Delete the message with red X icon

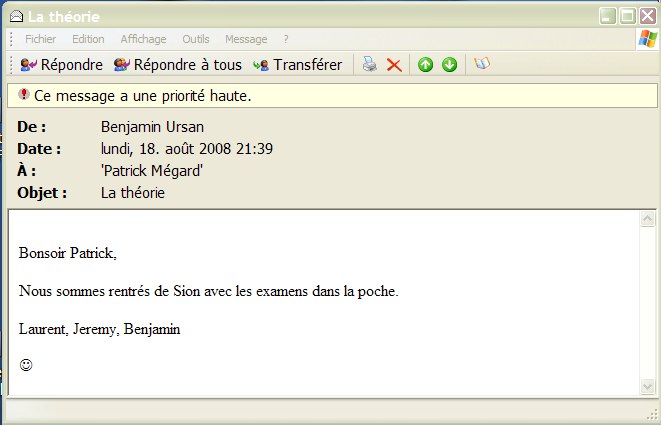click(394, 65)
